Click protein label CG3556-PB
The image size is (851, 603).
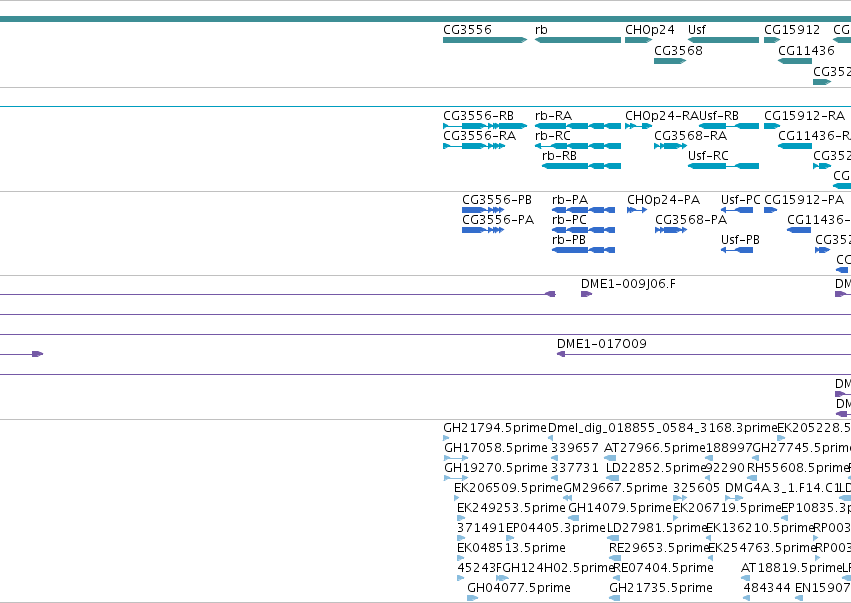click(x=497, y=200)
